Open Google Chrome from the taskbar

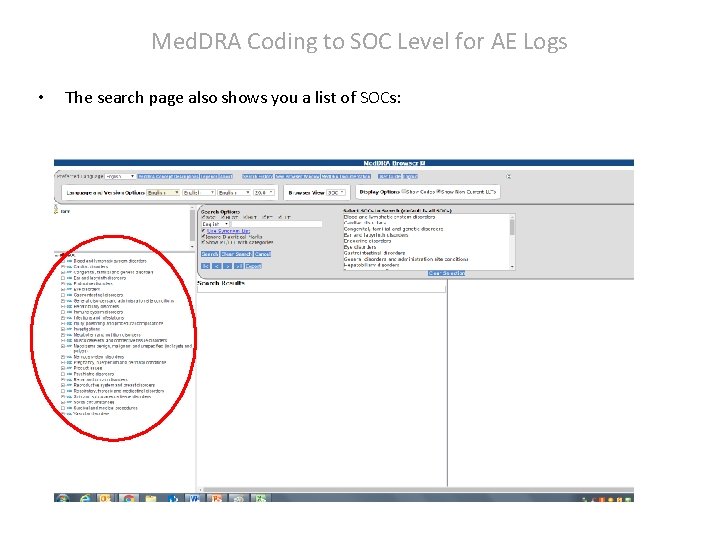[129, 498]
